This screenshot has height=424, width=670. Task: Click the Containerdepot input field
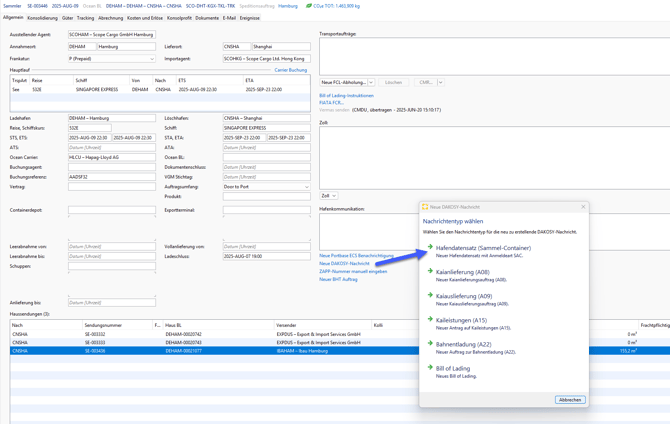pyautogui.click(x=112, y=210)
